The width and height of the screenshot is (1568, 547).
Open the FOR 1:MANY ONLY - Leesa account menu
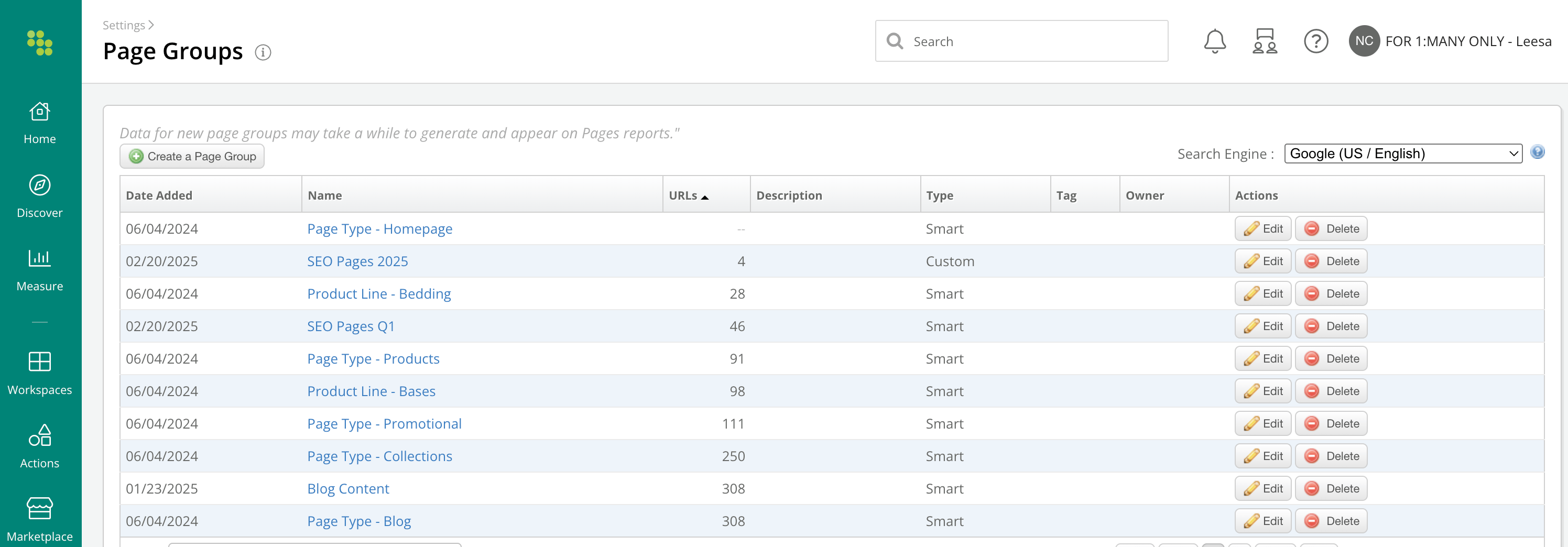pyautogui.click(x=1467, y=41)
